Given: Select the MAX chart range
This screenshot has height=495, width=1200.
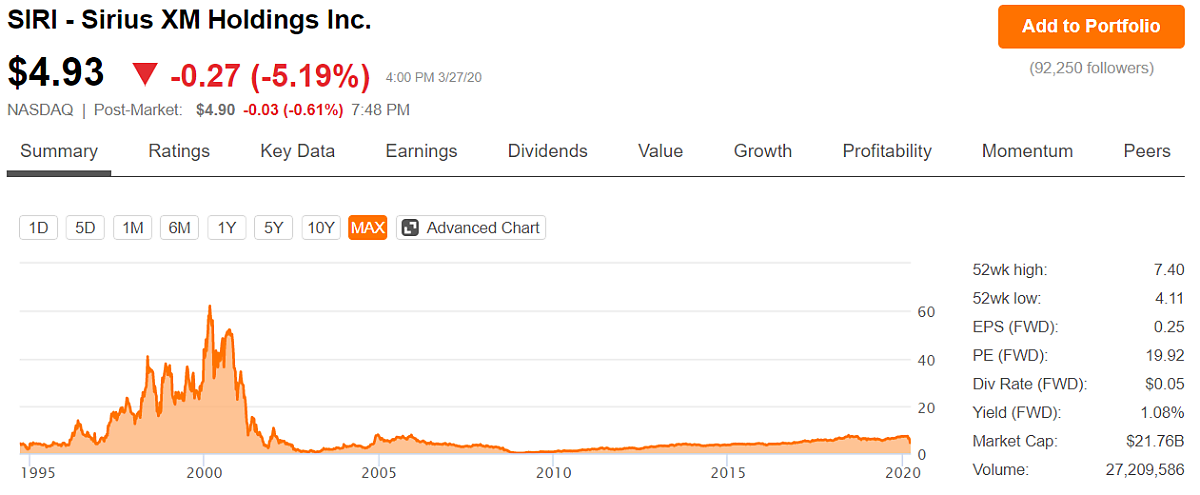Looking at the screenshot, I should click(368, 228).
